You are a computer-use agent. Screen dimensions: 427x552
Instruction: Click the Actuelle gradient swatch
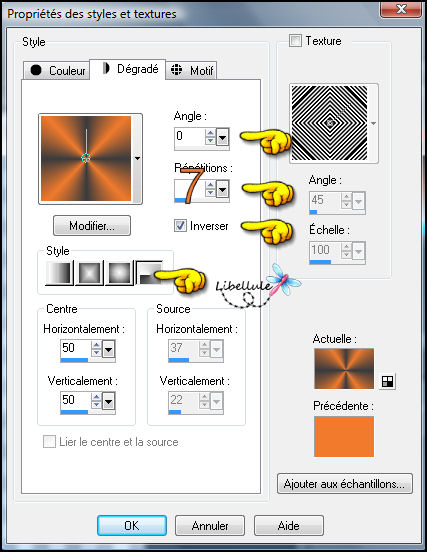point(344,369)
